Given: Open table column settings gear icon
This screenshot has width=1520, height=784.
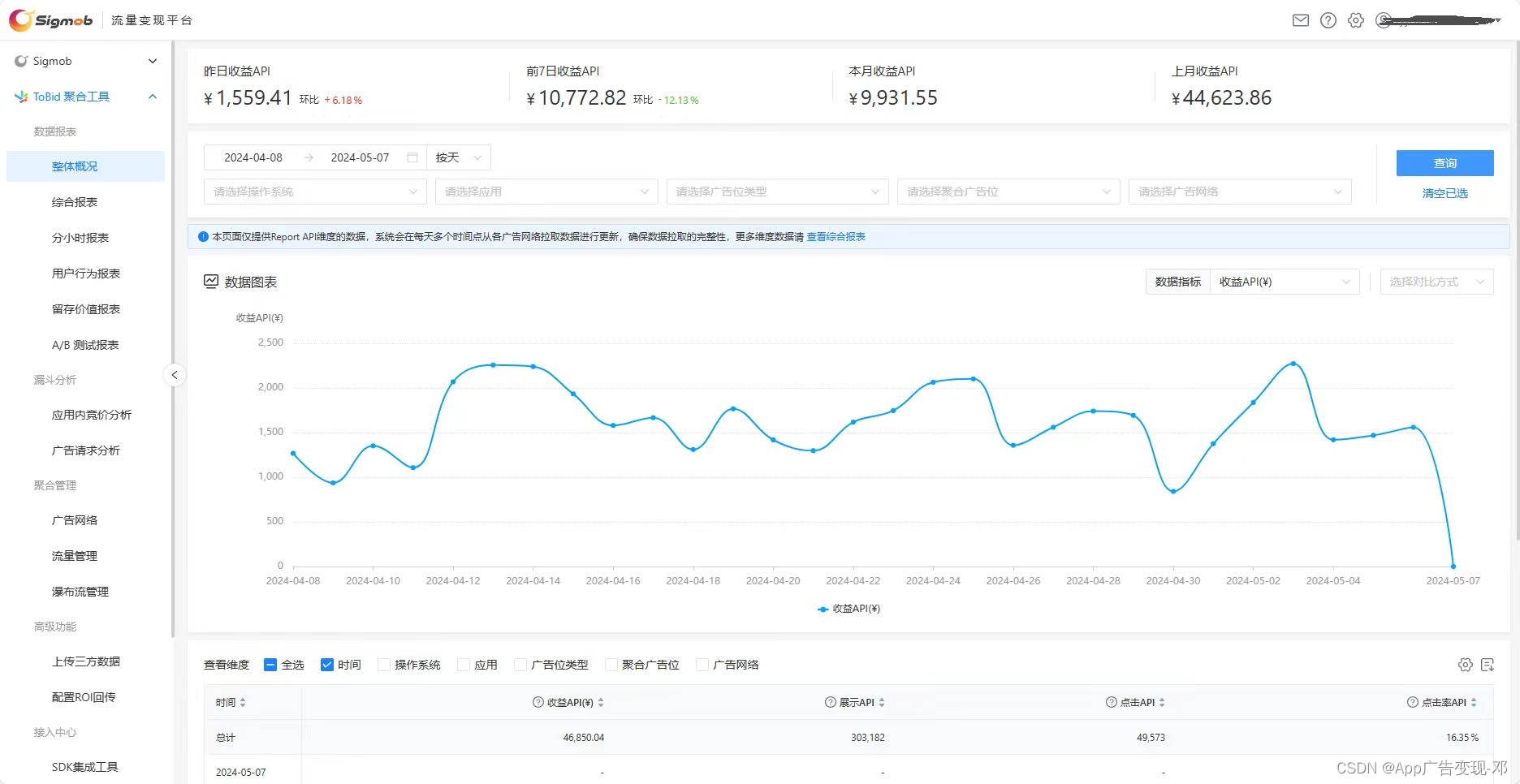Looking at the screenshot, I should (x=1466, y=665).
